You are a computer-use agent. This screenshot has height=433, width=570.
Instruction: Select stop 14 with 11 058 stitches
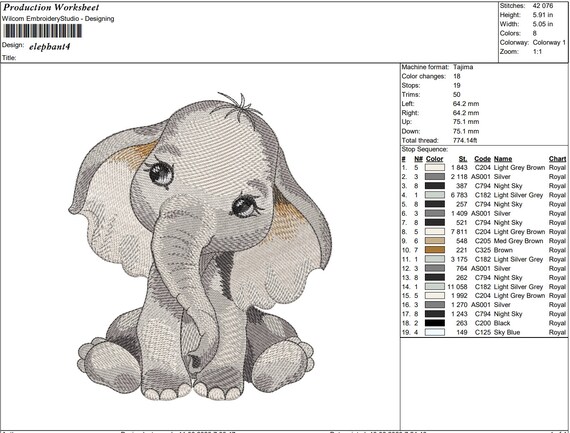click(483, 287)
